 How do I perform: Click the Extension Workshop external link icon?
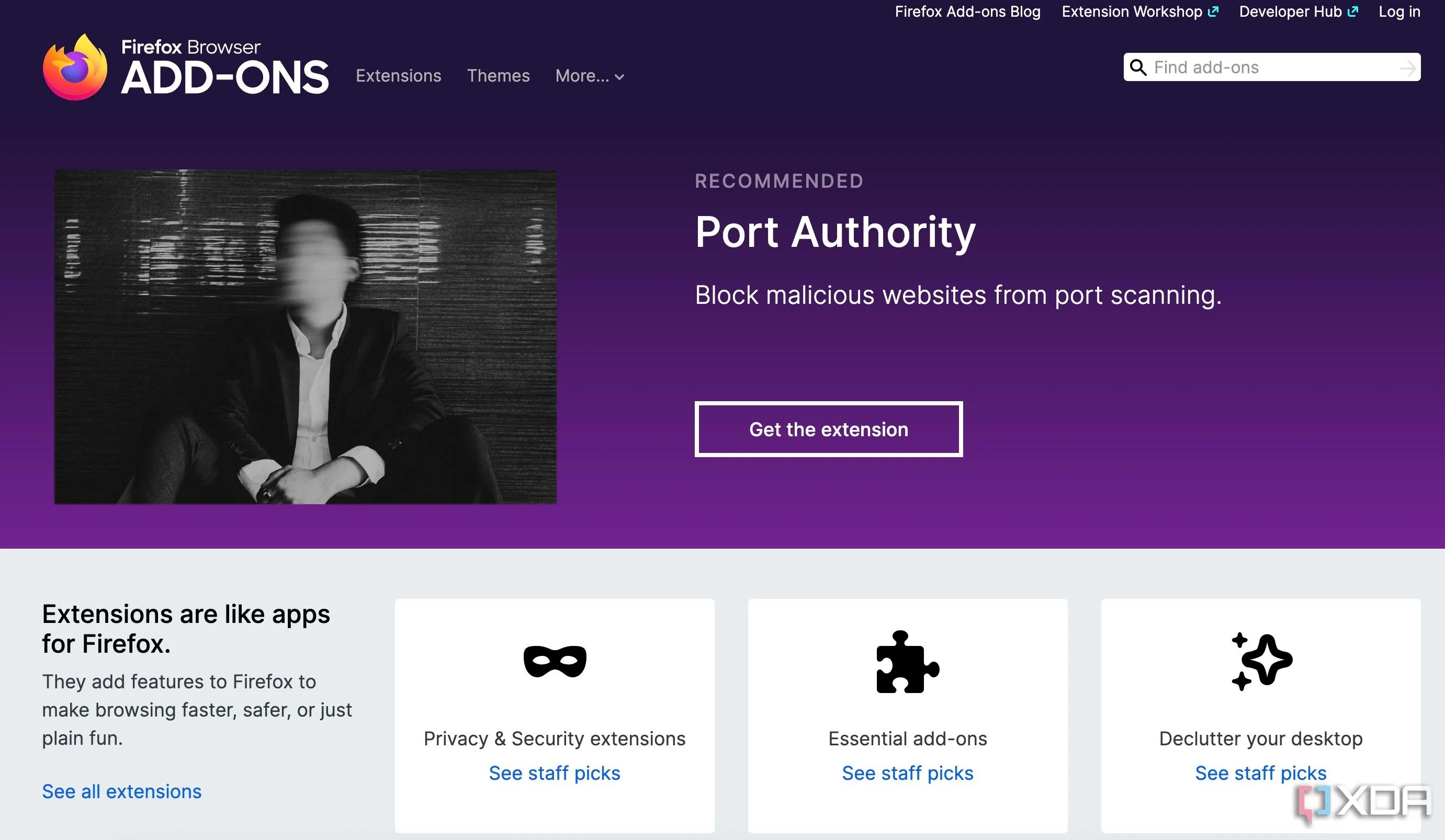click(1213, 12)
